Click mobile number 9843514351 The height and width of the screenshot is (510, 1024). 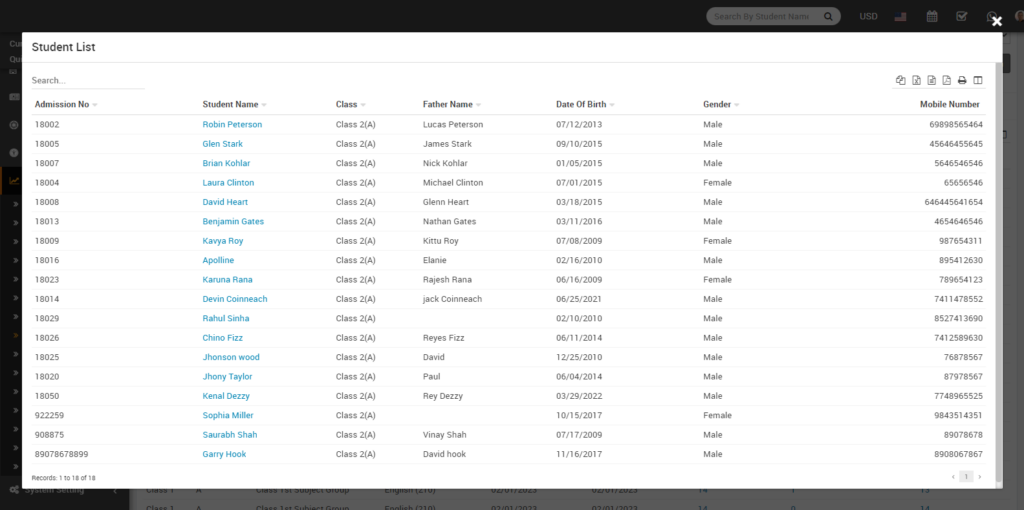958,415
